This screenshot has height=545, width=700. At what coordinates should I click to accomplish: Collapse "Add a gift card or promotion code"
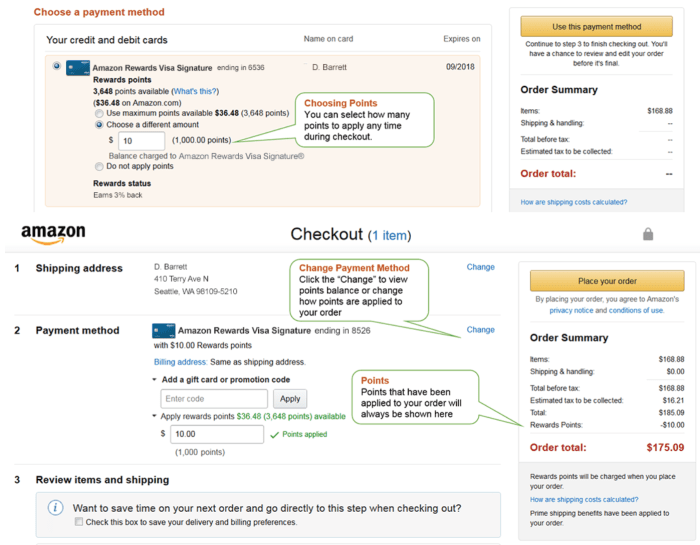point(155,380)
